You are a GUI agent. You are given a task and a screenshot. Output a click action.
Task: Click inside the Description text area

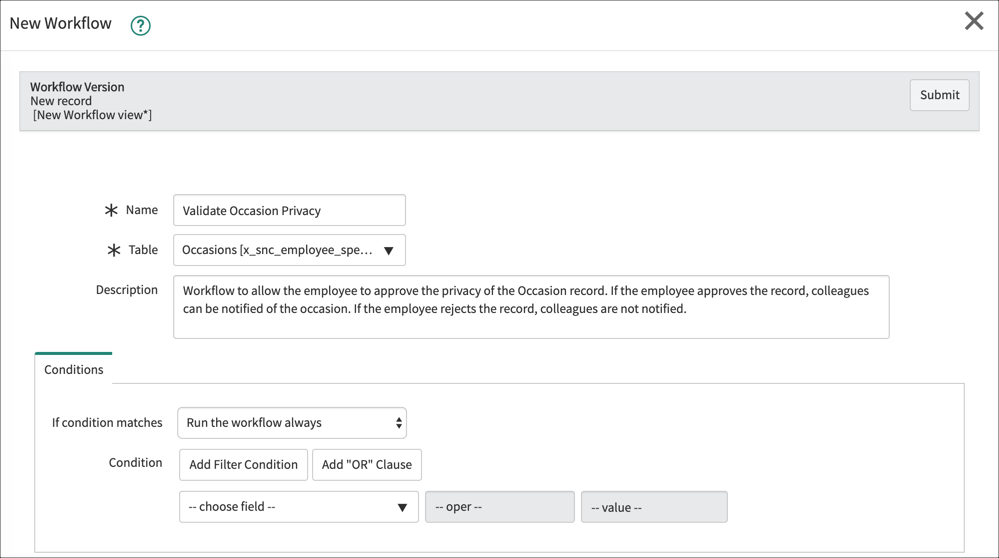point(531,307)
